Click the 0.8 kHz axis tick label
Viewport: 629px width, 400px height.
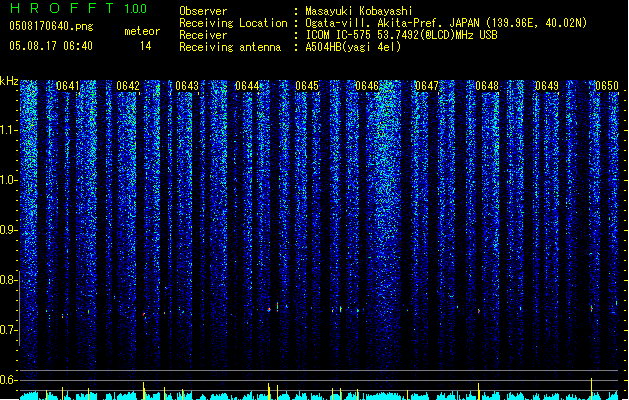8,280
